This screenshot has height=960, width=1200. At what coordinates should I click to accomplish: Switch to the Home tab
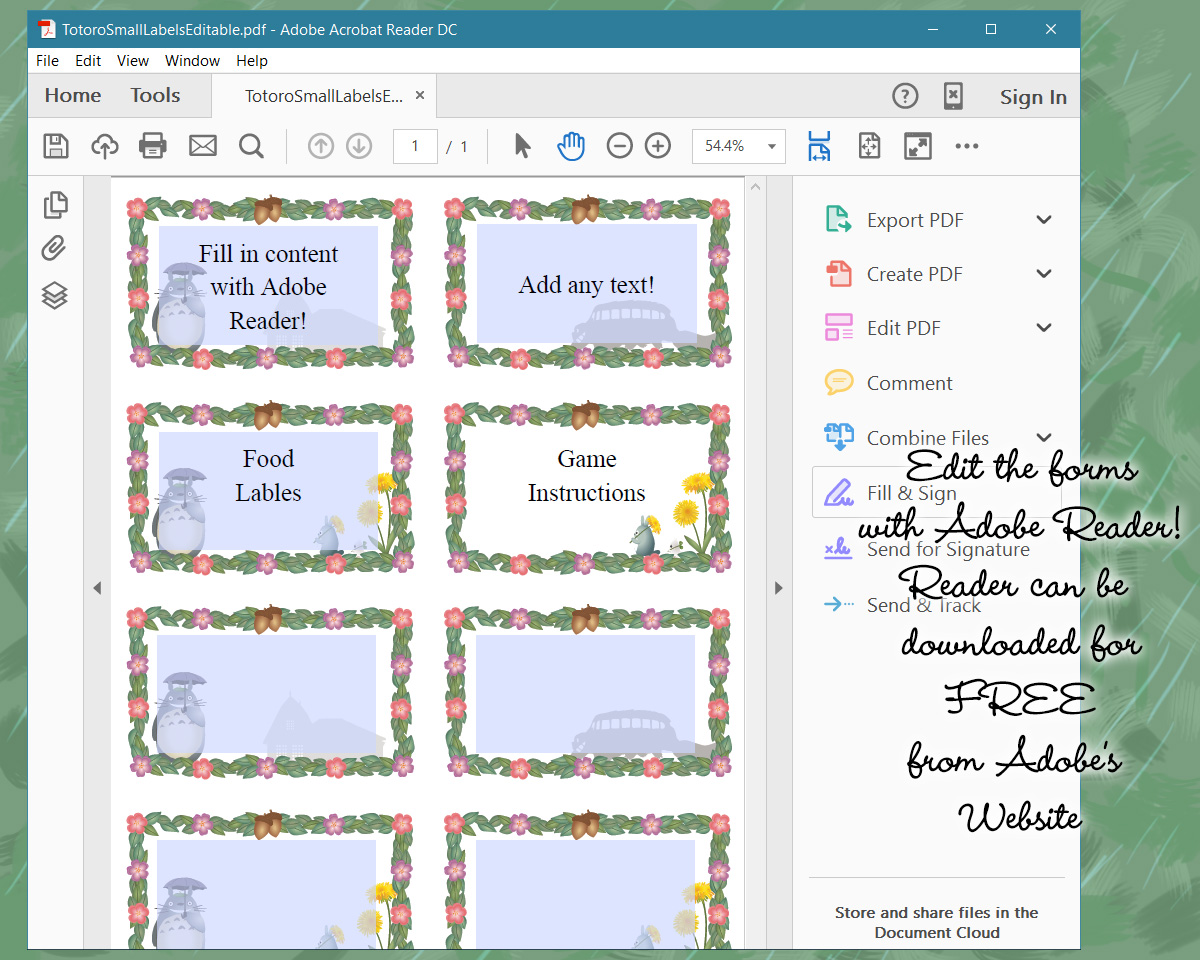tap(73, 96)
